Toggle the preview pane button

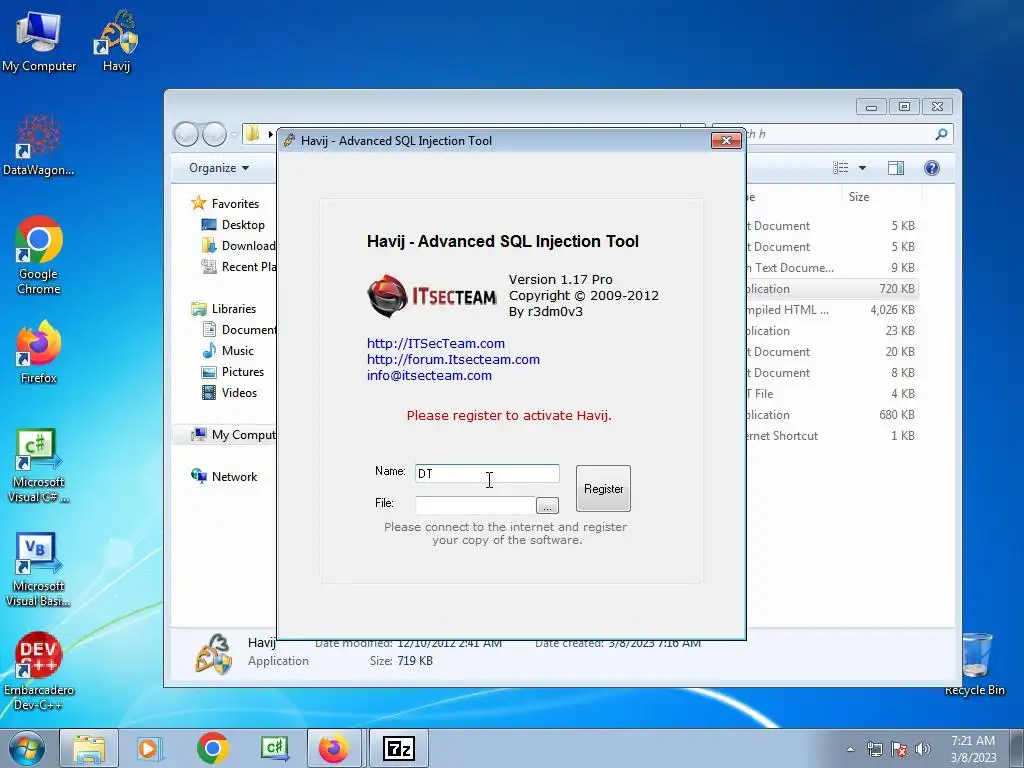click(896, 168)
